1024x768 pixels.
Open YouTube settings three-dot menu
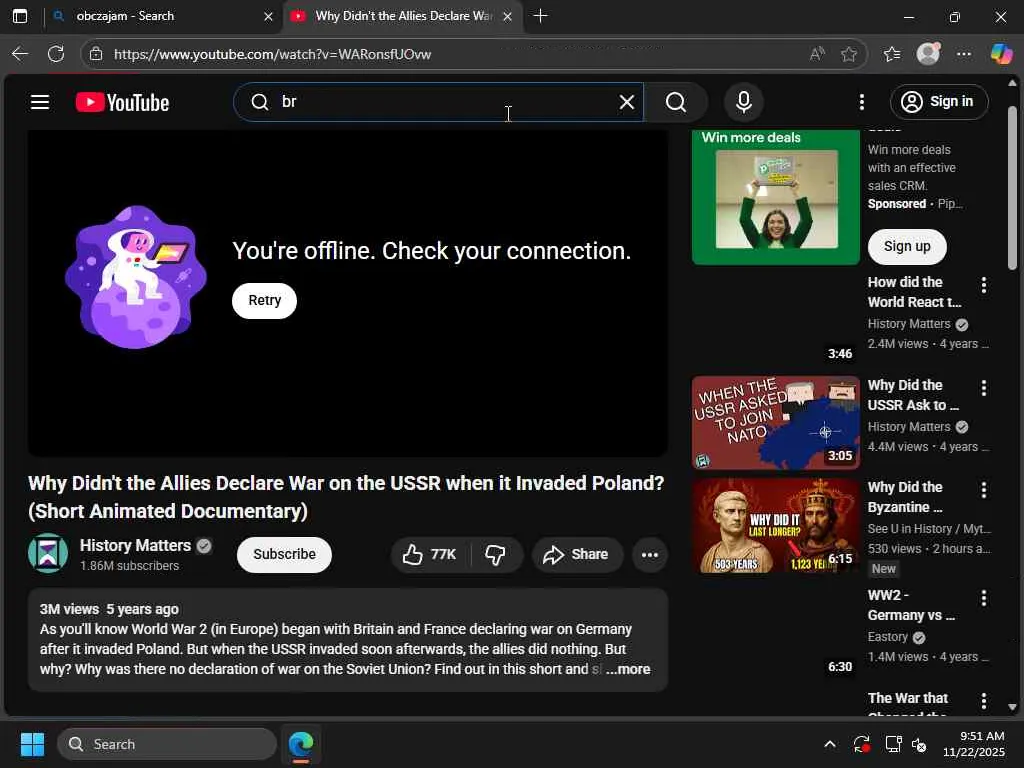pyautogui.click(x=861, y=102)
